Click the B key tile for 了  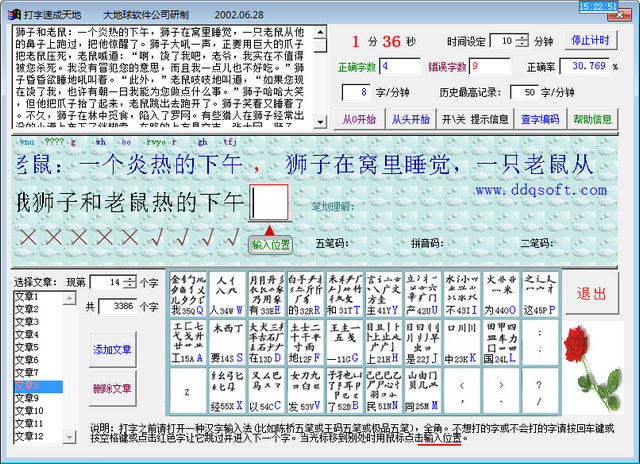[x=344, y=390]
